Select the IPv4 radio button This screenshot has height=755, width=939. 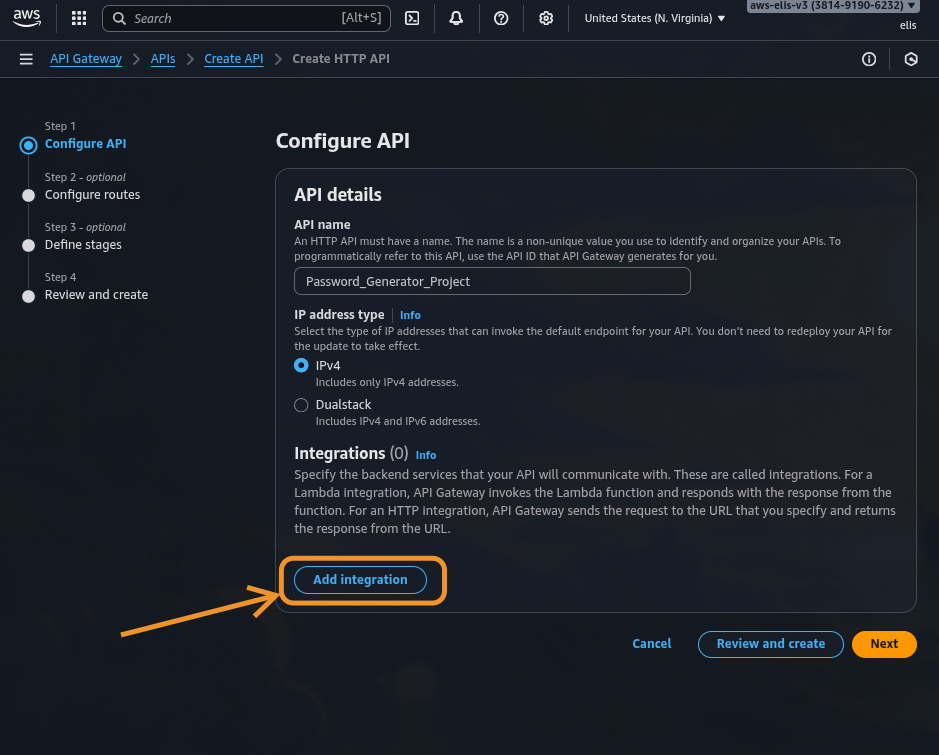pyautogui.click(x=301, y=366)
